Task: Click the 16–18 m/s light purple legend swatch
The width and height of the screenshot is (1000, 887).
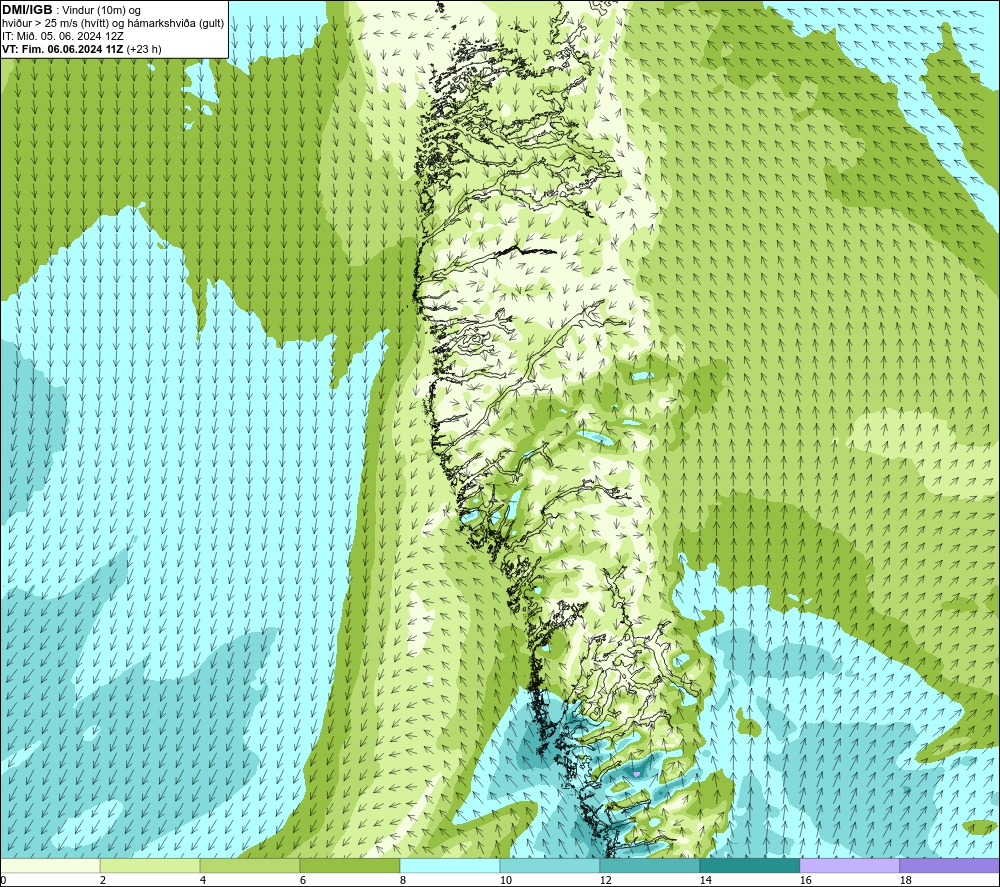Action: (x=849, y=865)
